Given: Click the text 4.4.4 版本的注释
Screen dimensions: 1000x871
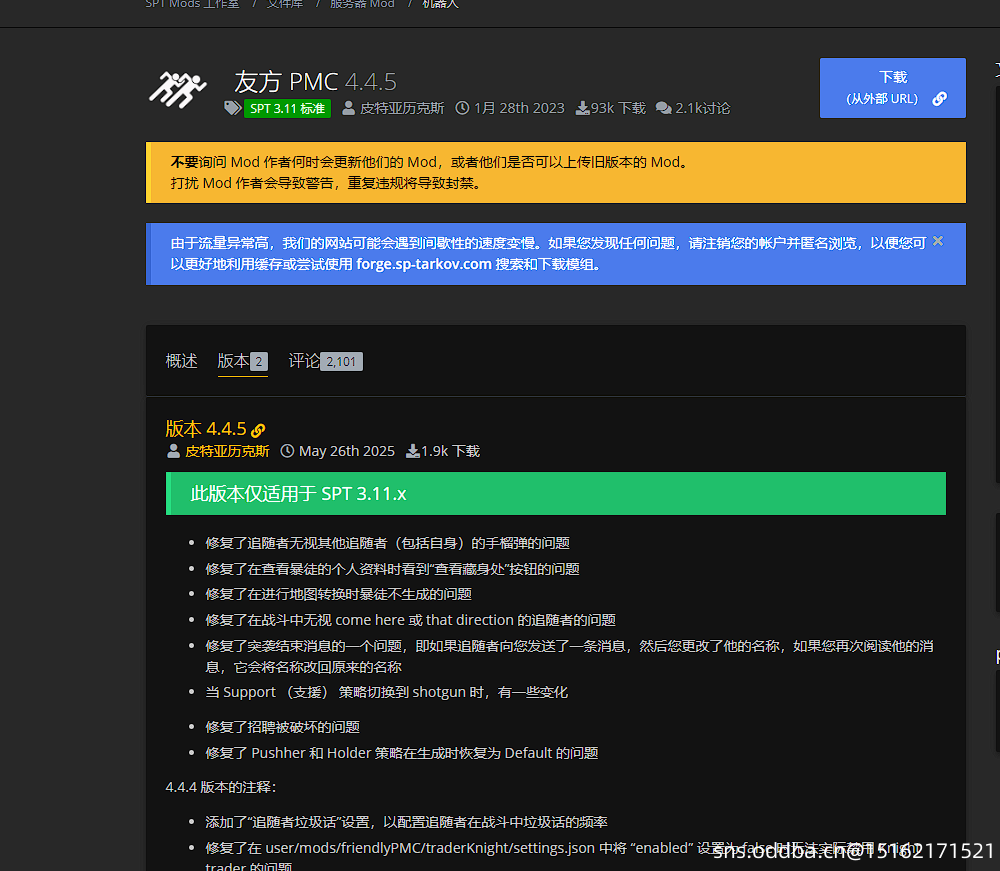Looking at the screenshot, I should pos(221,787).
